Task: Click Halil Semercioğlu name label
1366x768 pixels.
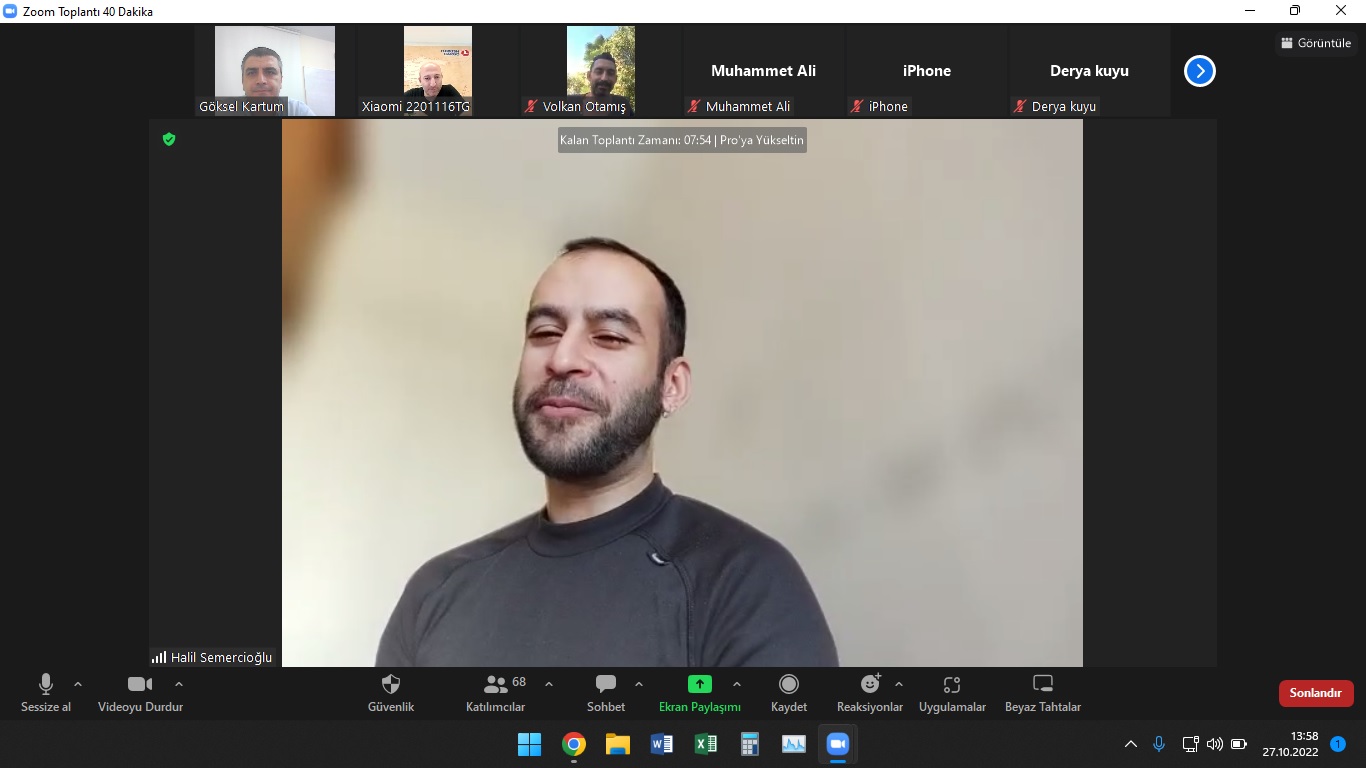Action: click(221, 657)
